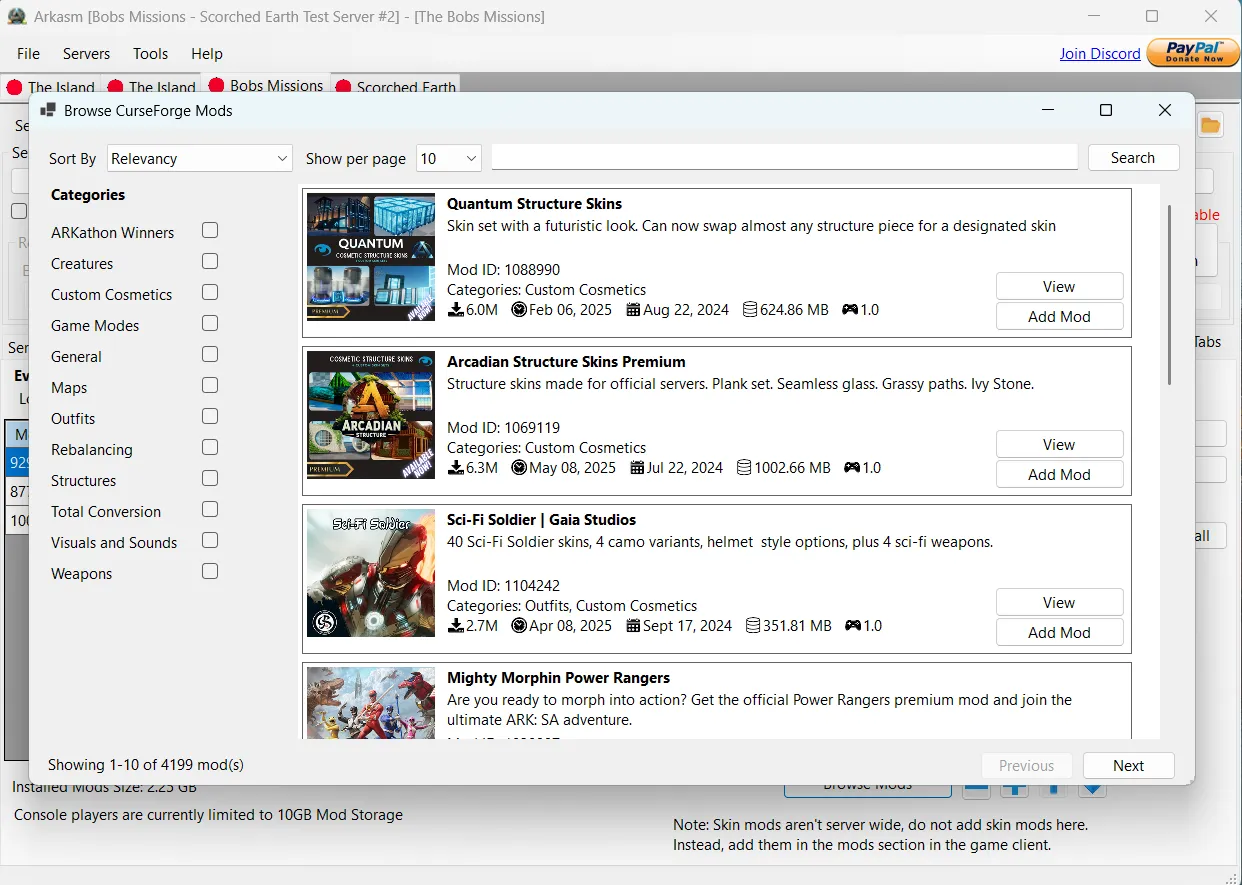1242x885 pixels.
Task: Switch to the Bobs Missions tab
Action: tap(265, 86)
